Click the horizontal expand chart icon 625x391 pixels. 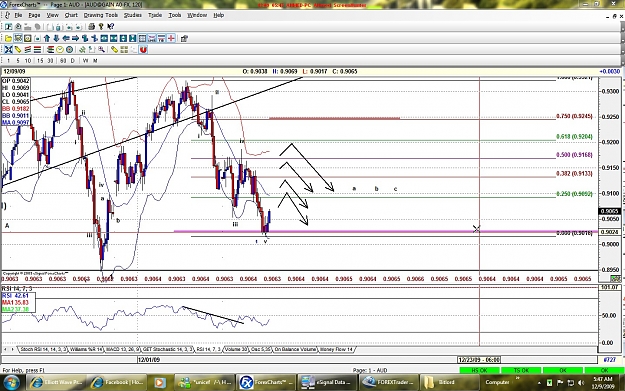click(x=104, y=39)
